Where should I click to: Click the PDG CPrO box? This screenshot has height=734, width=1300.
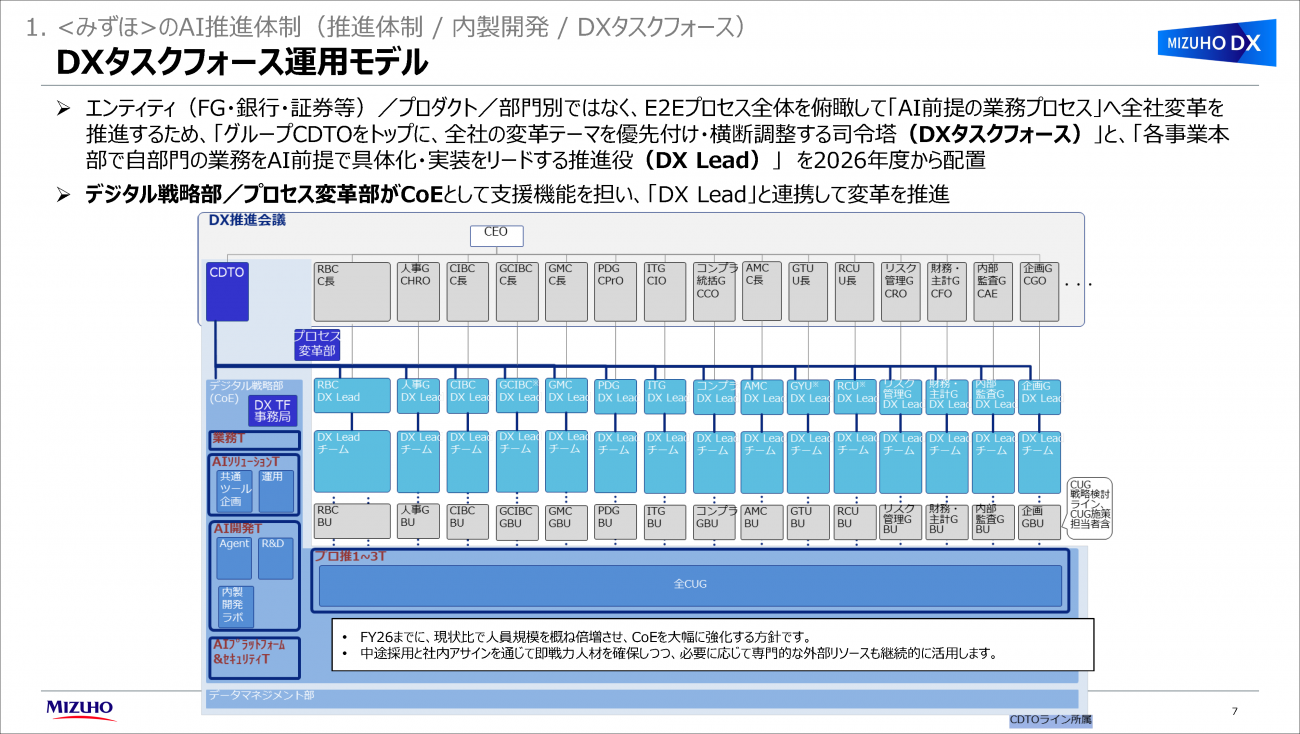(x=614, y=292)
